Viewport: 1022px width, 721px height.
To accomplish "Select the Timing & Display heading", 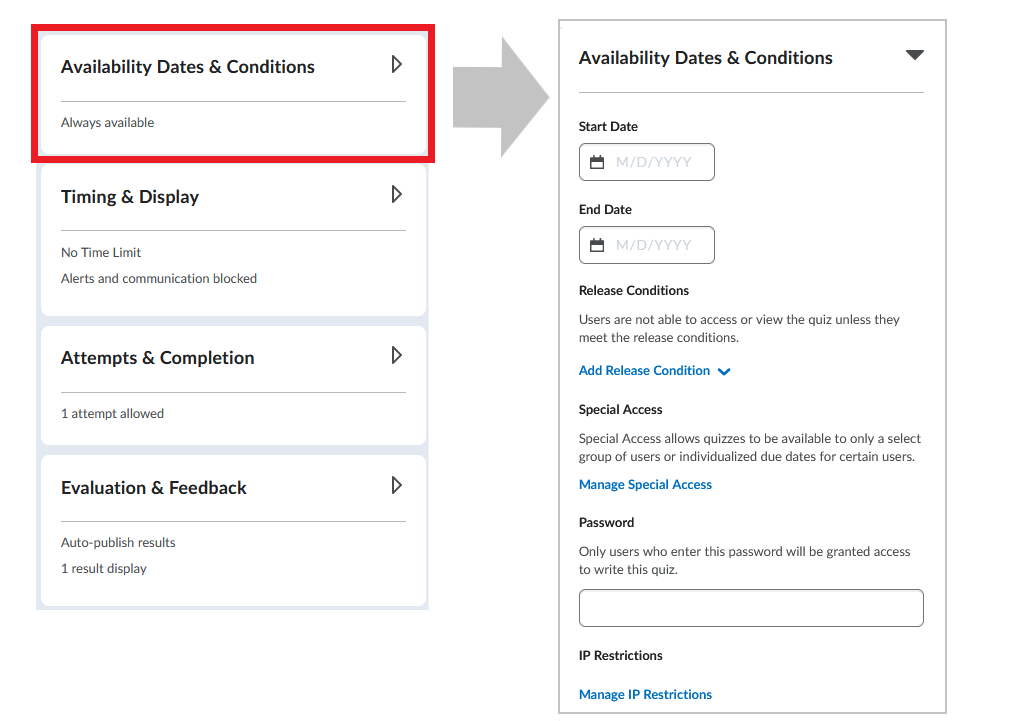I will [130, 197].
